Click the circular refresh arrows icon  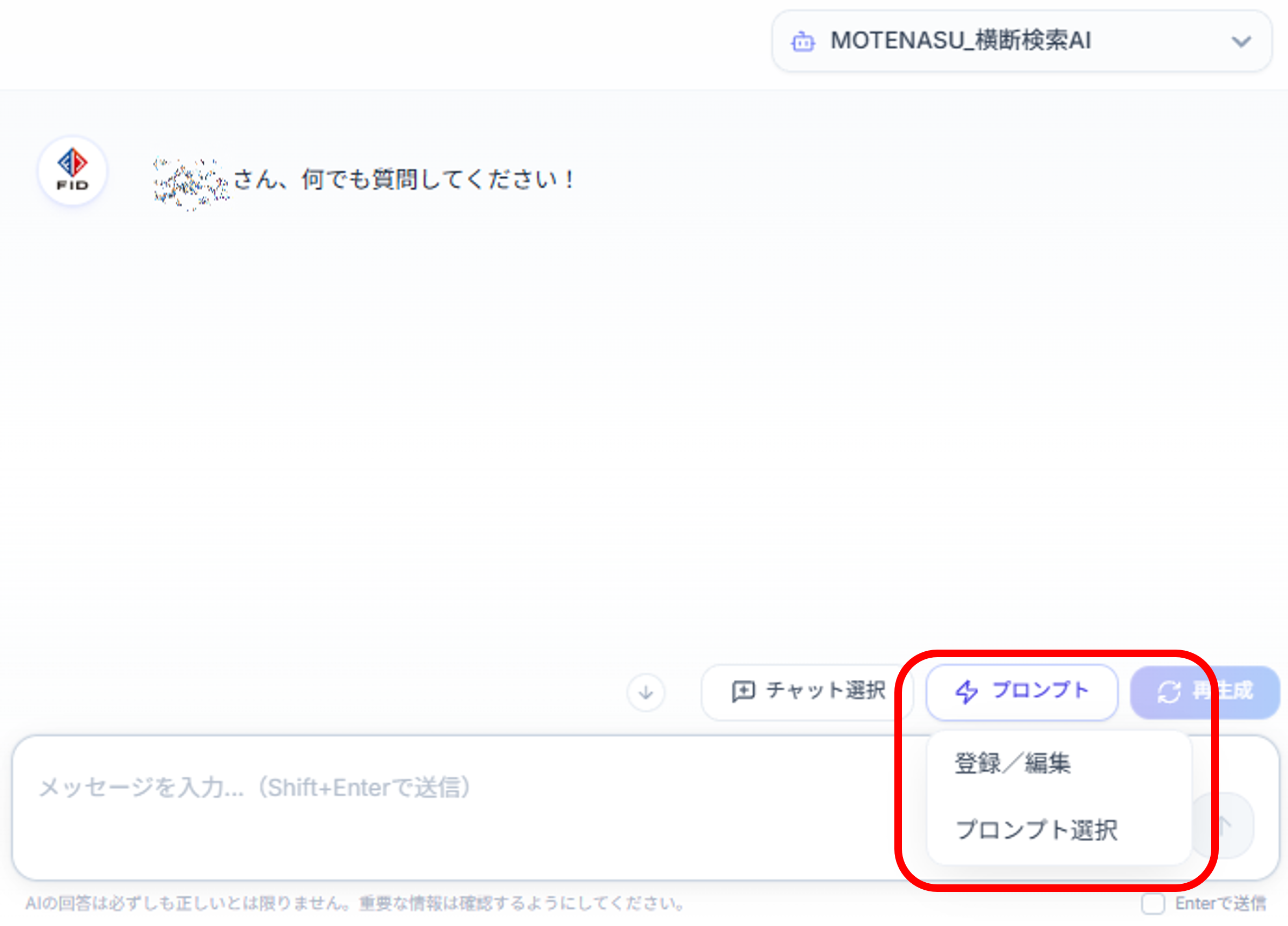1169,691
